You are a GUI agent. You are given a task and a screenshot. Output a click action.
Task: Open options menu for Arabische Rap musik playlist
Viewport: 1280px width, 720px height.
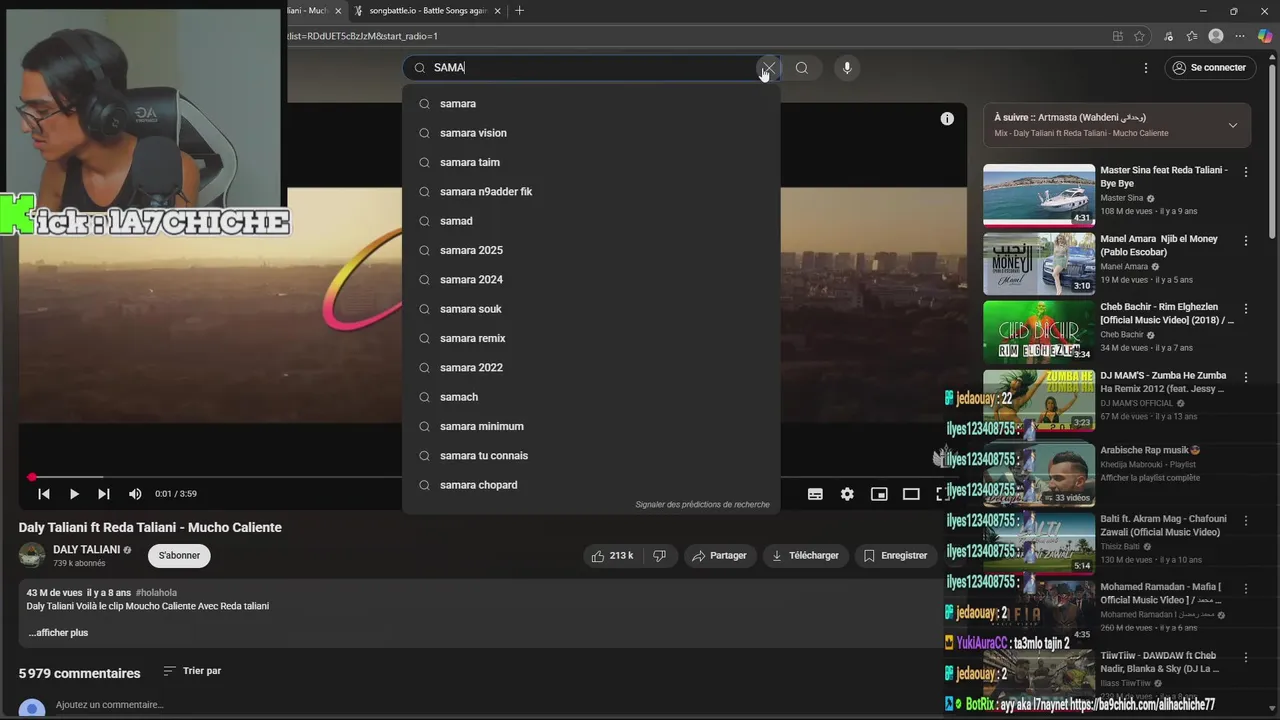click(1246, 451)
